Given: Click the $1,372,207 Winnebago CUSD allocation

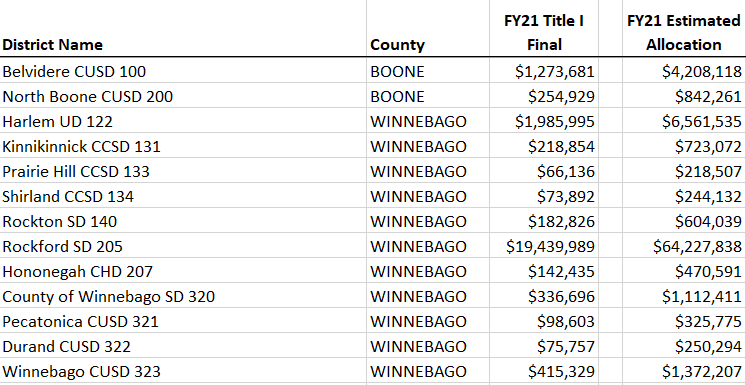Looking at the screenshot, I should (x=684, y=371).
